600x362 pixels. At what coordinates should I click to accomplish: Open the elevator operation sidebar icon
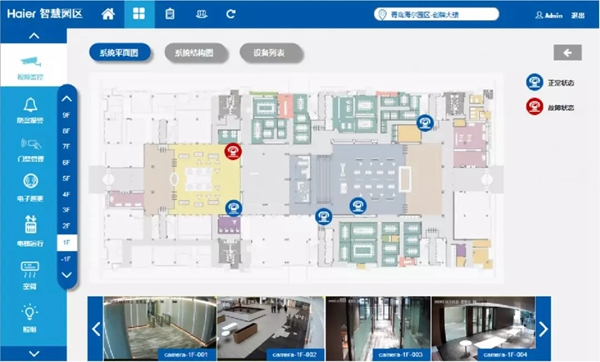pyautogui.click(x=30, y=230)
